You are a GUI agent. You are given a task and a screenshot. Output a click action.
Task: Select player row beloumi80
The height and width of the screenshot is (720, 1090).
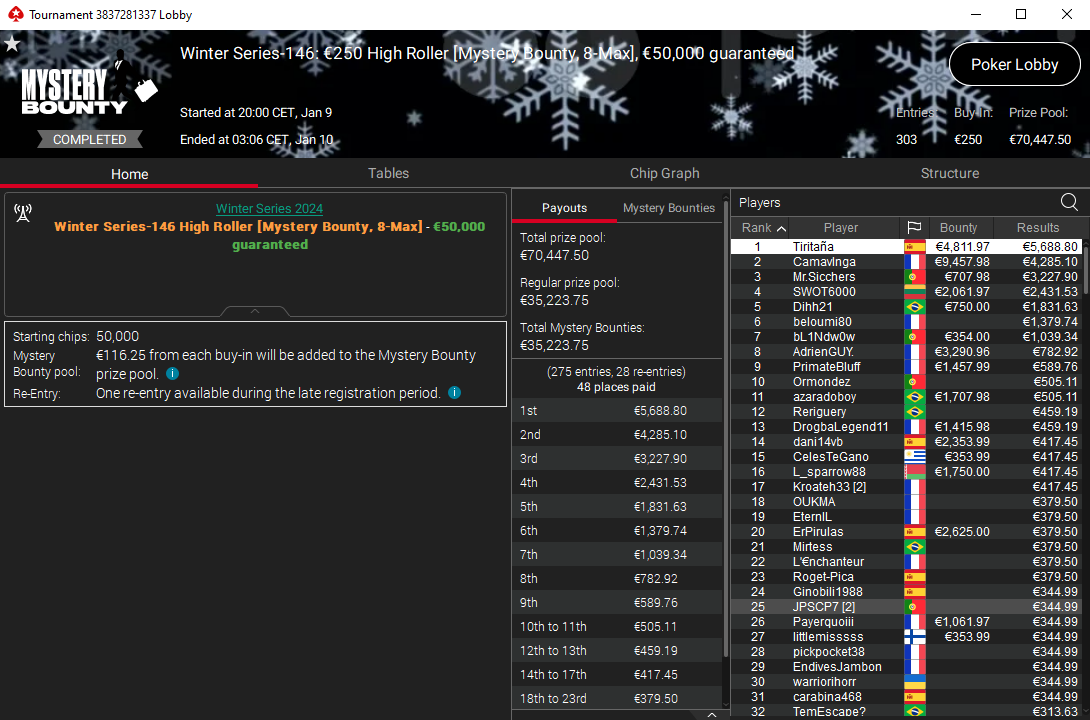point(906,322)
